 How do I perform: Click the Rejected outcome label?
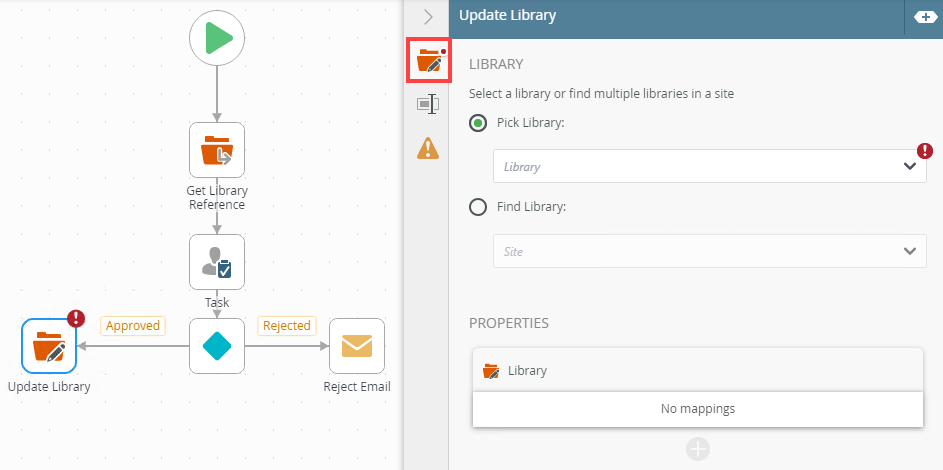[x=287, y=326]
